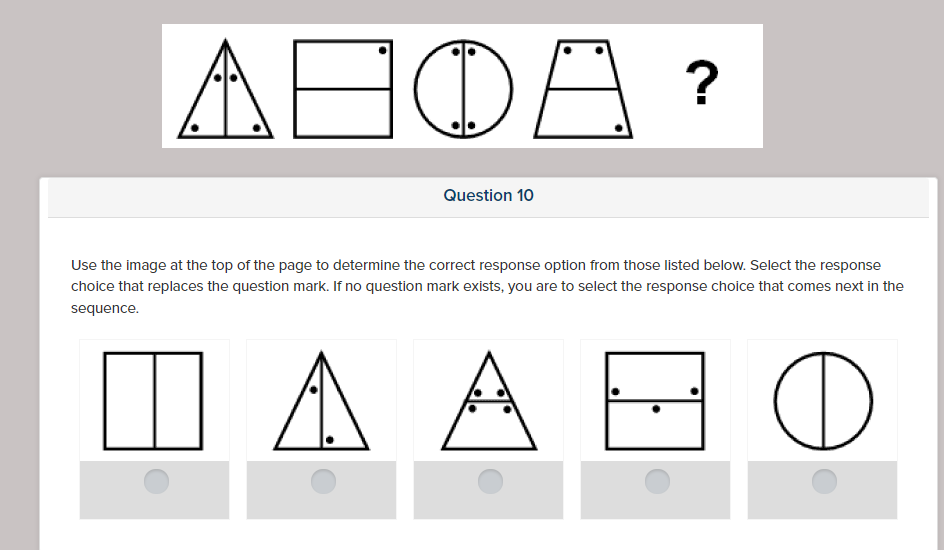This screenshot has height=550, width=944.
Task: Select radio button under the empty circle option
Action: (x=823, y=482)
